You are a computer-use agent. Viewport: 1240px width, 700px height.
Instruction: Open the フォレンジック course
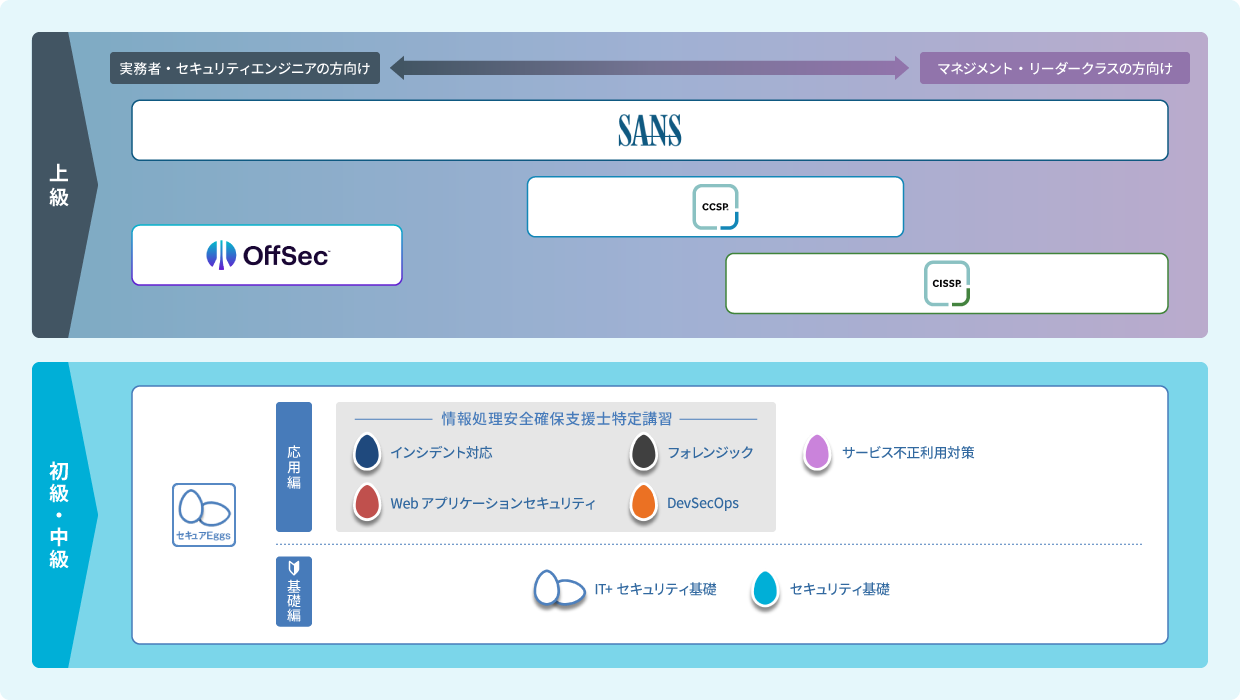(710, 452)
